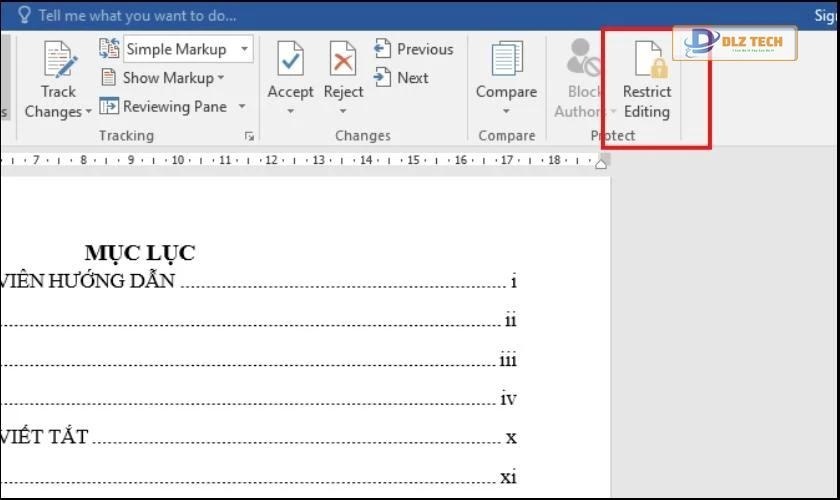The height and width of the screenshot is (500, 840).
Task: Click the Compare documents icon
Action: [x=506, y=60]
